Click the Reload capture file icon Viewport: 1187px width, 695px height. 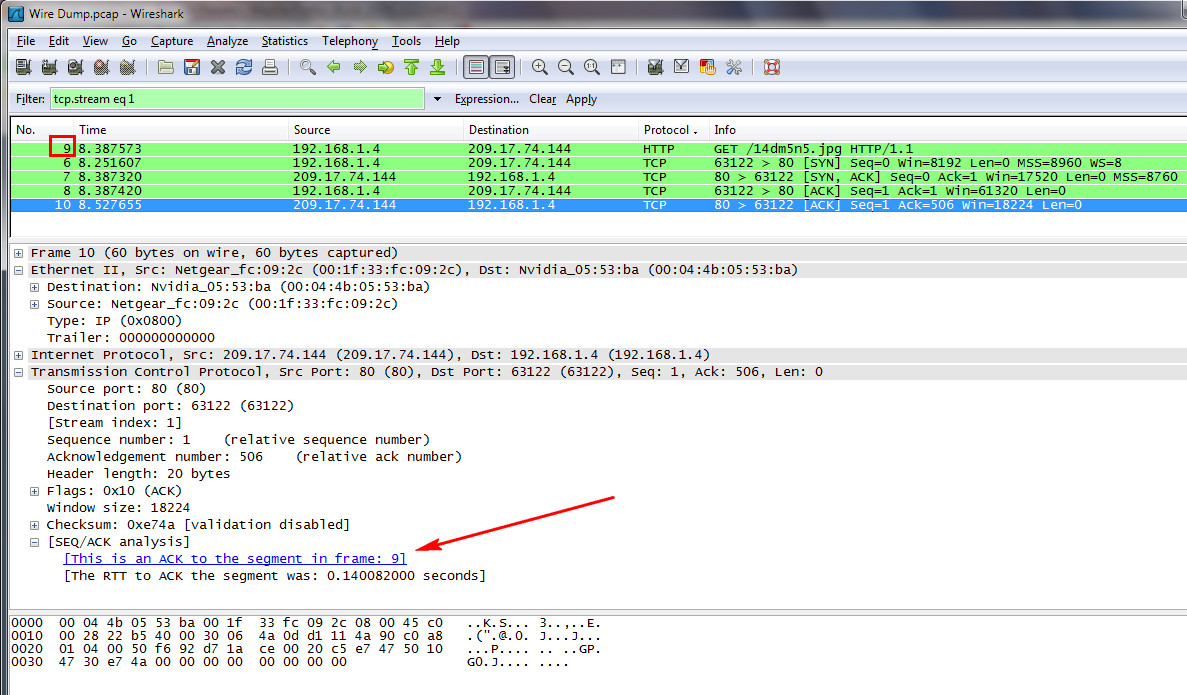[243, 67]
